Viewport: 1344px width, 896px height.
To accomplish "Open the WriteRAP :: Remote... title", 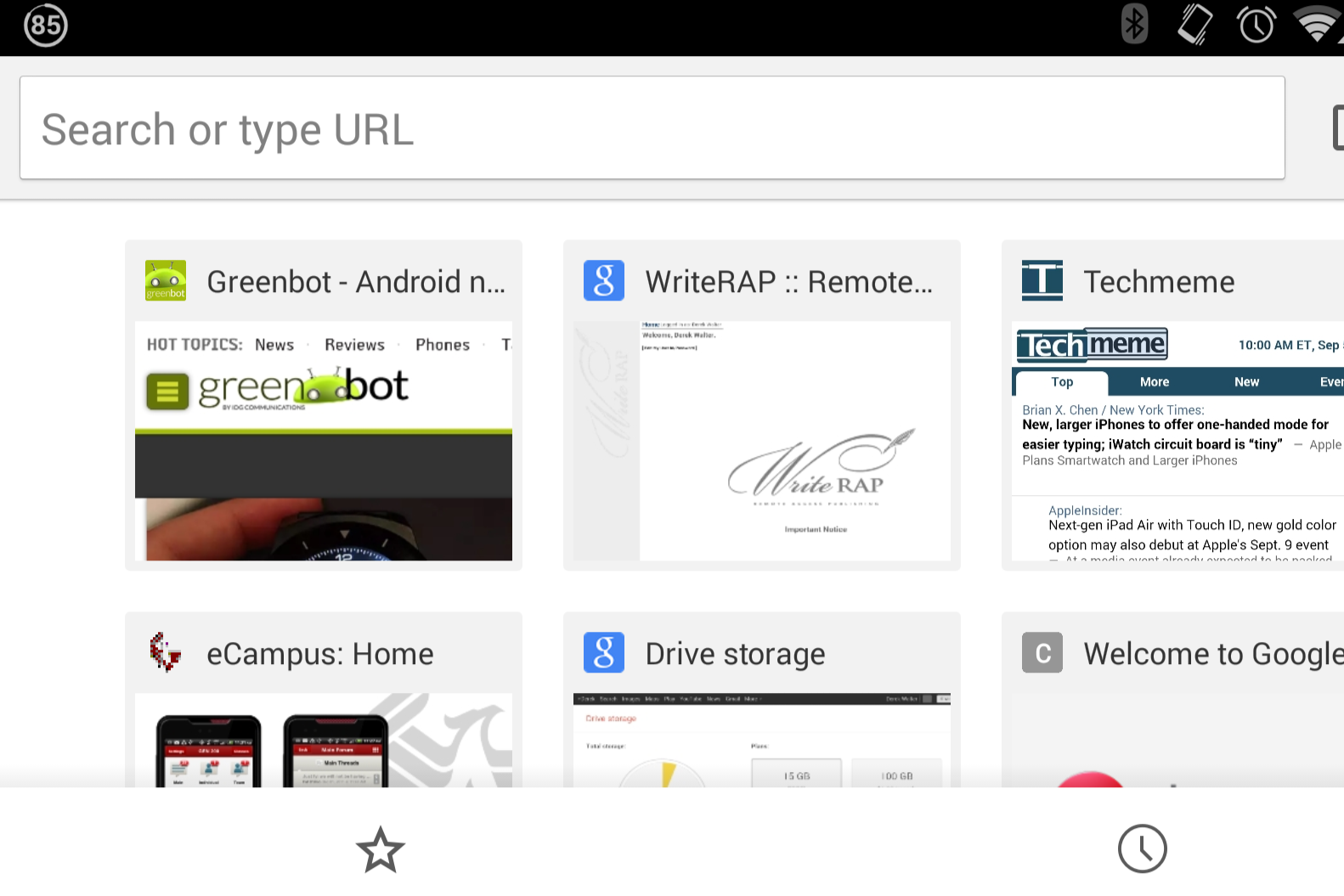I will 788,282.
